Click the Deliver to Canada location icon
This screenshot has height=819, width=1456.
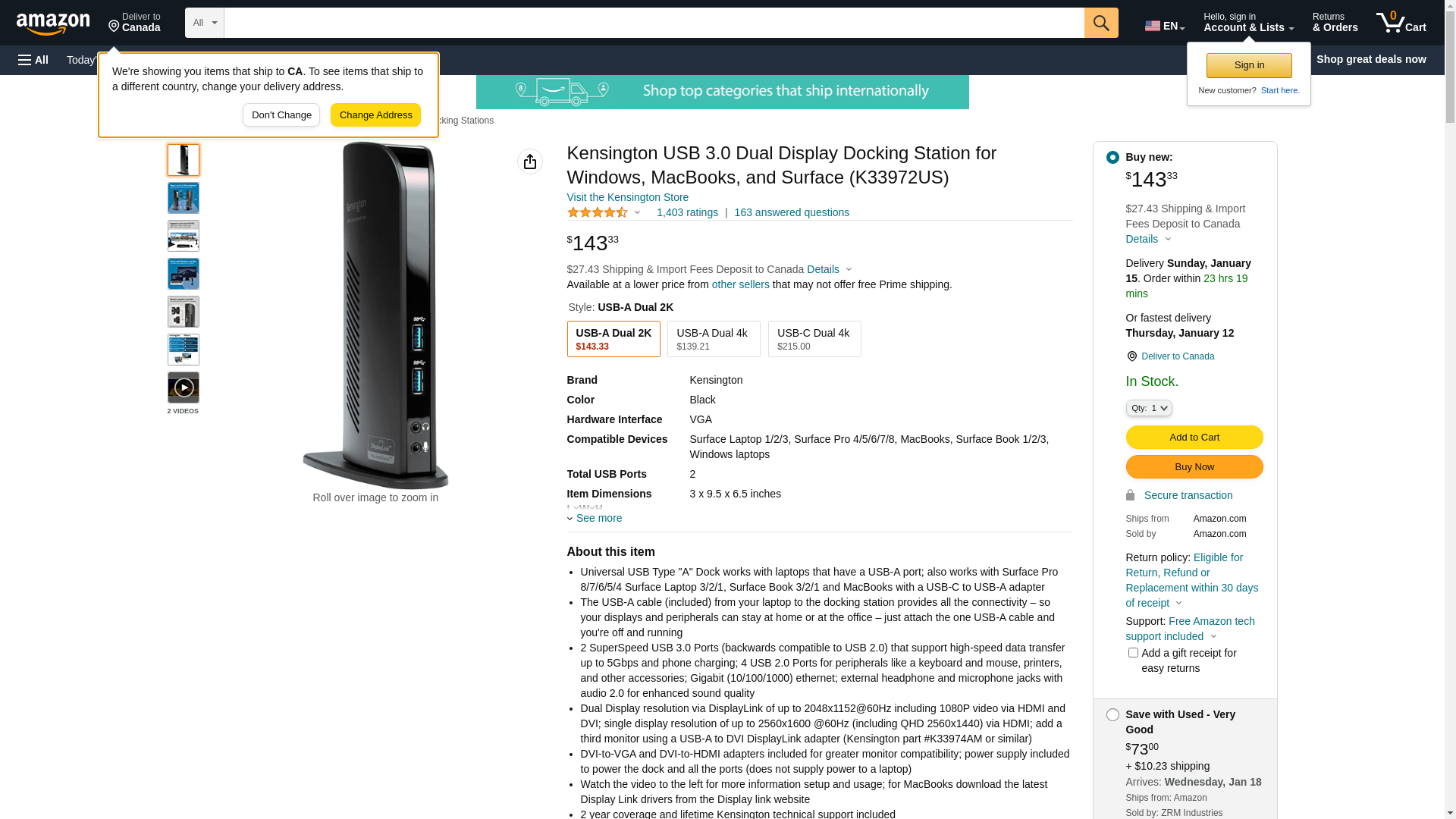pos(1131,356)
